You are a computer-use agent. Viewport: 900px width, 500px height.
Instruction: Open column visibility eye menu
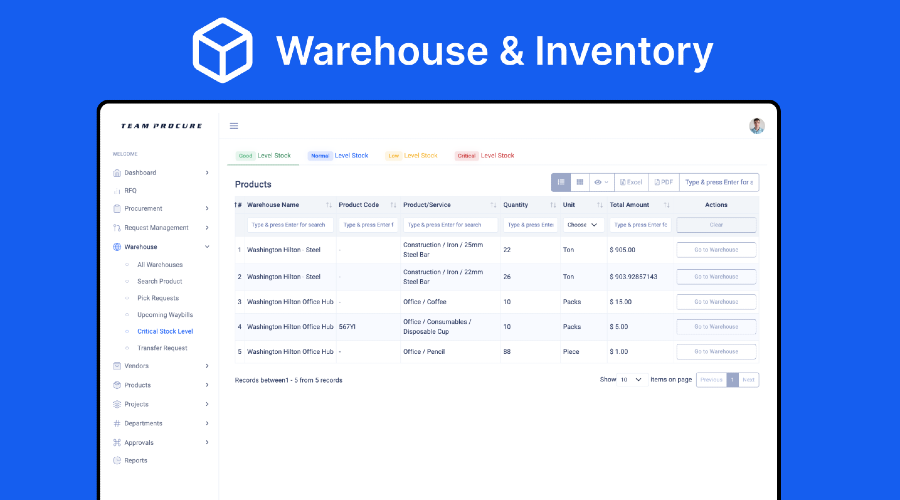(602, 182)
